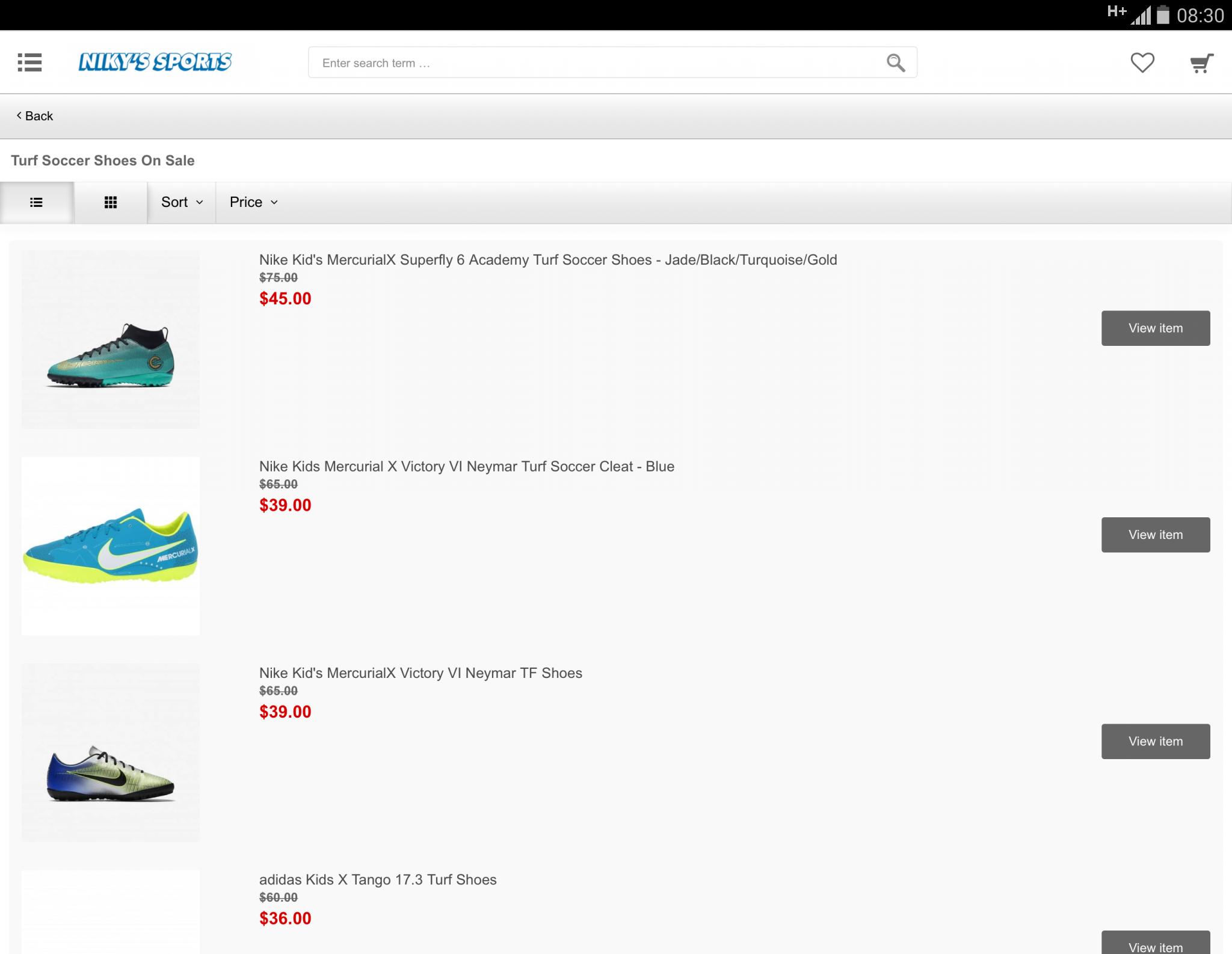1232x954 pixels.
Task: Expand the Price filter dropdown
Action: point(253,203)
